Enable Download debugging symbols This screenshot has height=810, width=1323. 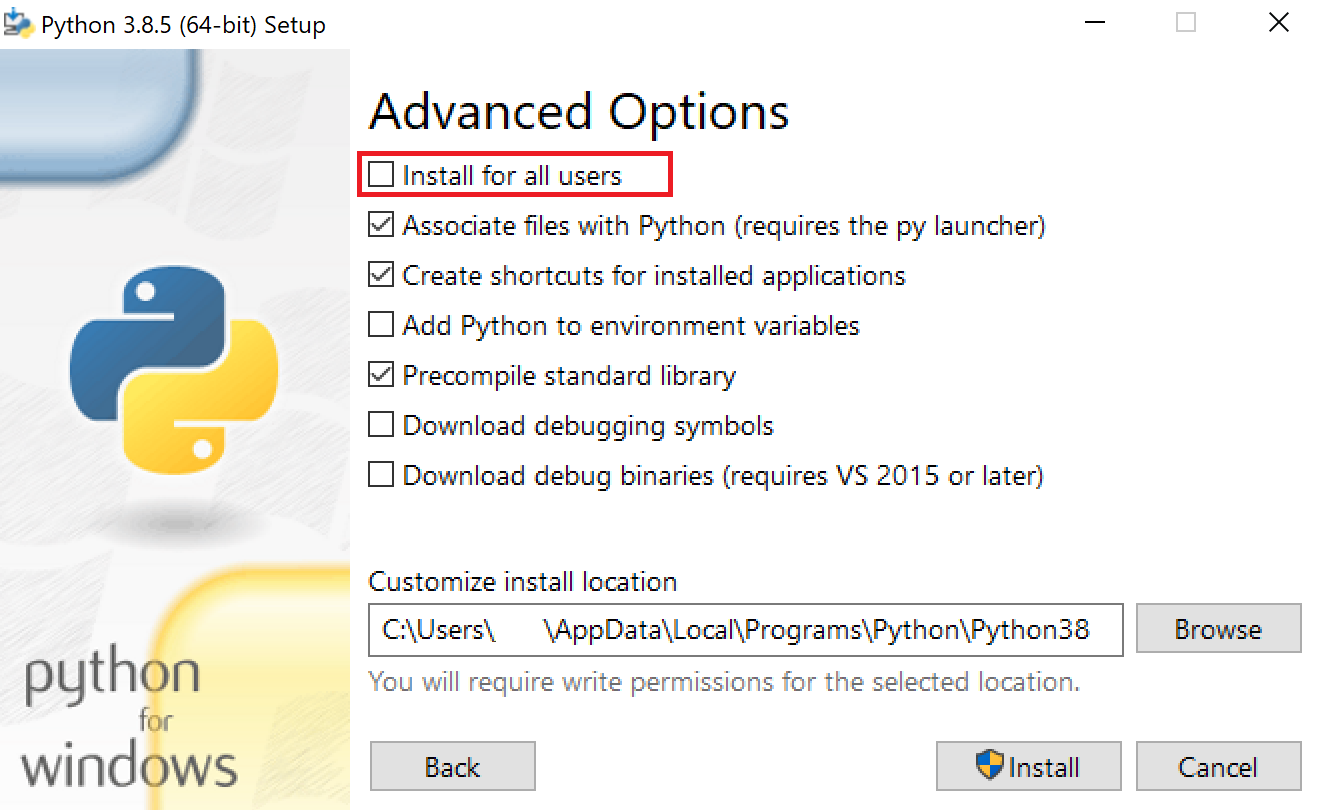(381, 425)
